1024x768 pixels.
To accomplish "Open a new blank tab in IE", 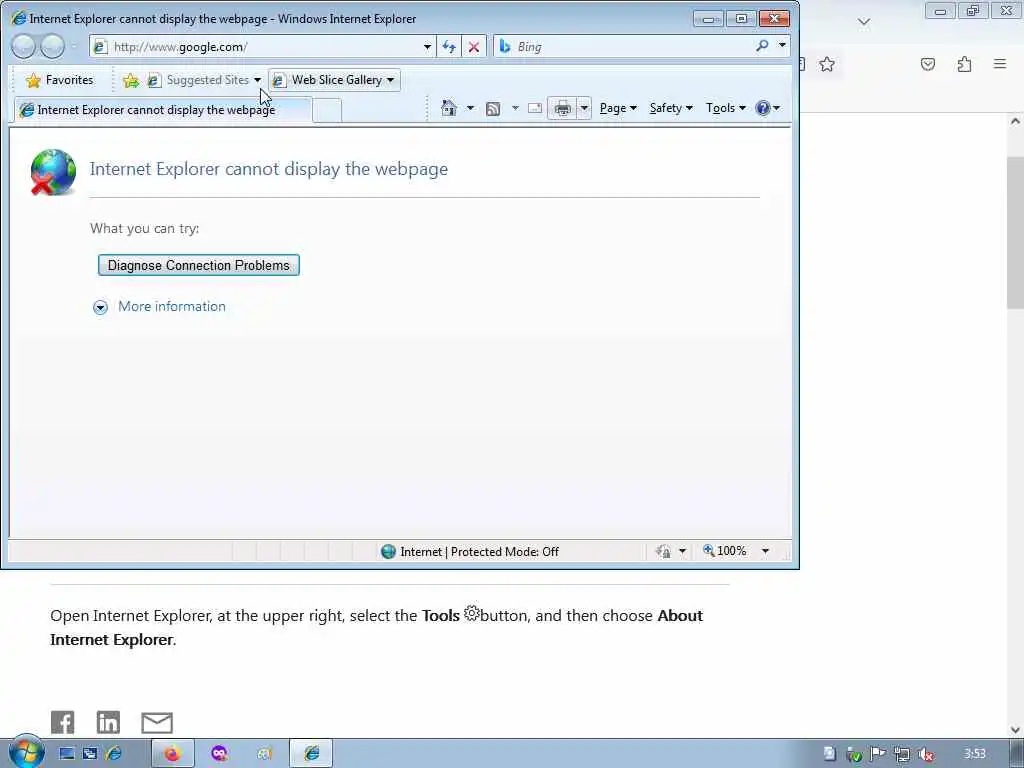I will [x=327, y=110].
